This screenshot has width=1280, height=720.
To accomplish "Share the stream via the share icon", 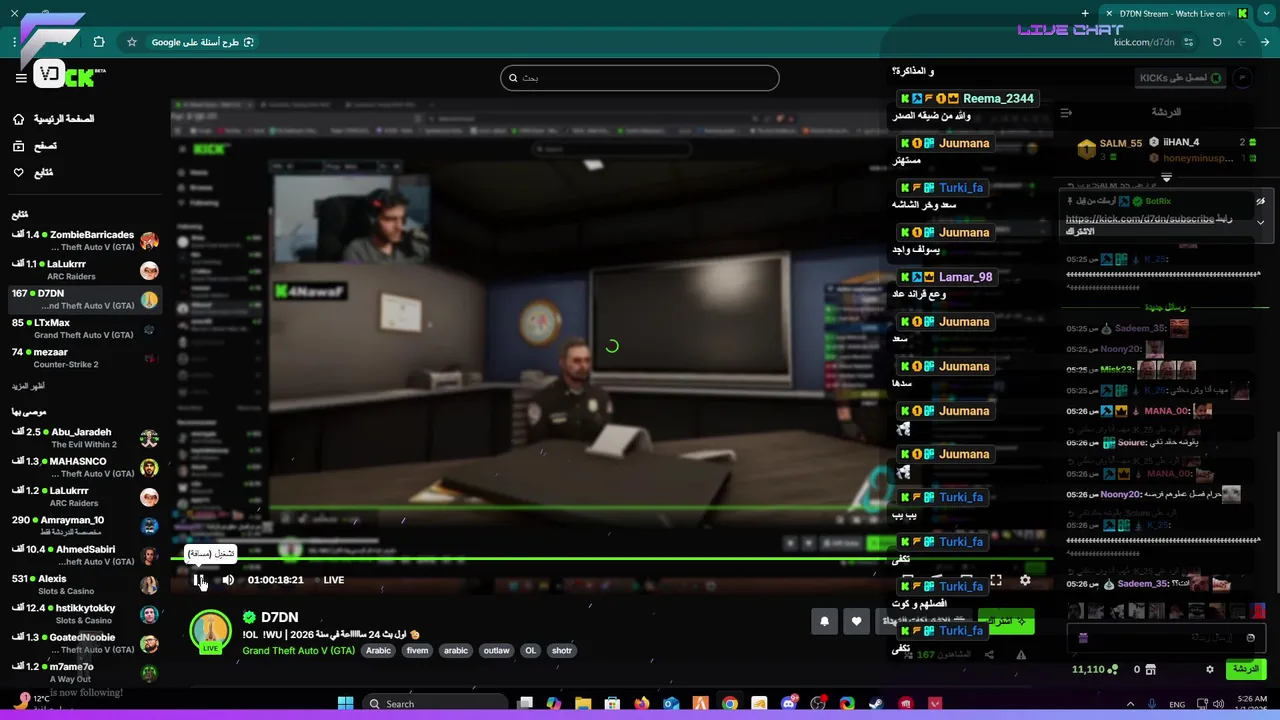I will point(989,655).
